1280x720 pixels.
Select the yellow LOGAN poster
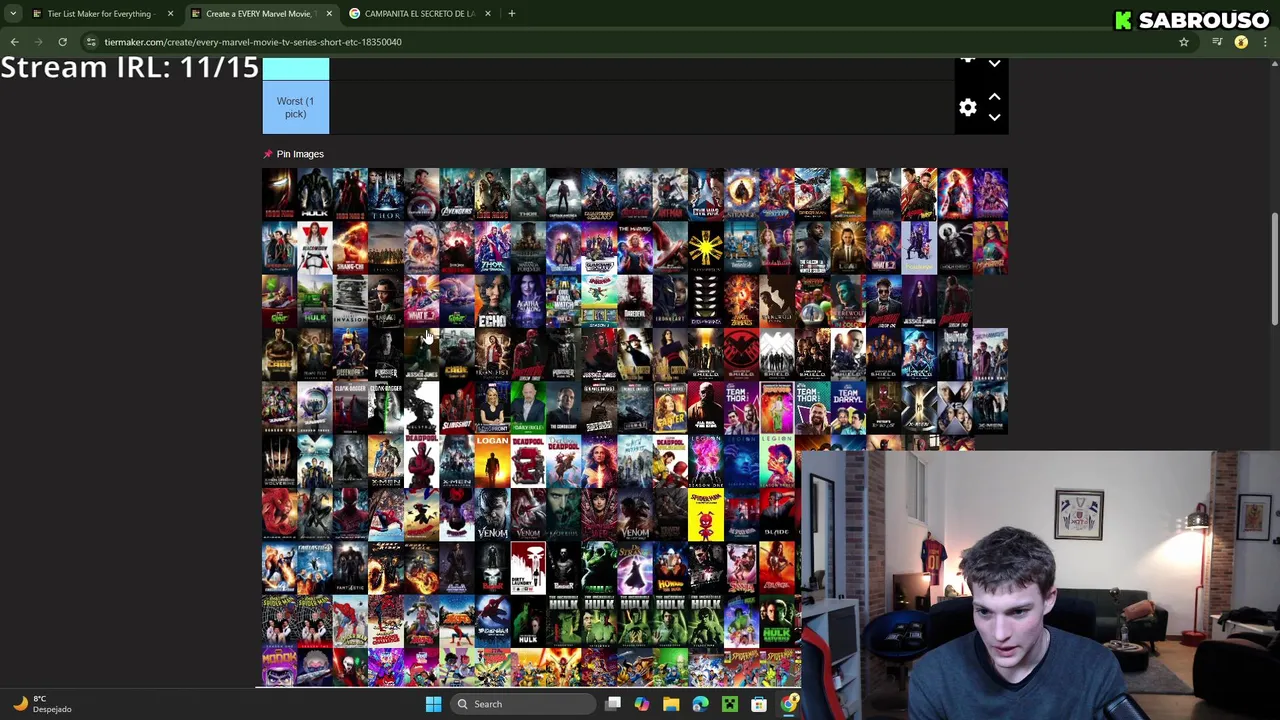(492, 461)
